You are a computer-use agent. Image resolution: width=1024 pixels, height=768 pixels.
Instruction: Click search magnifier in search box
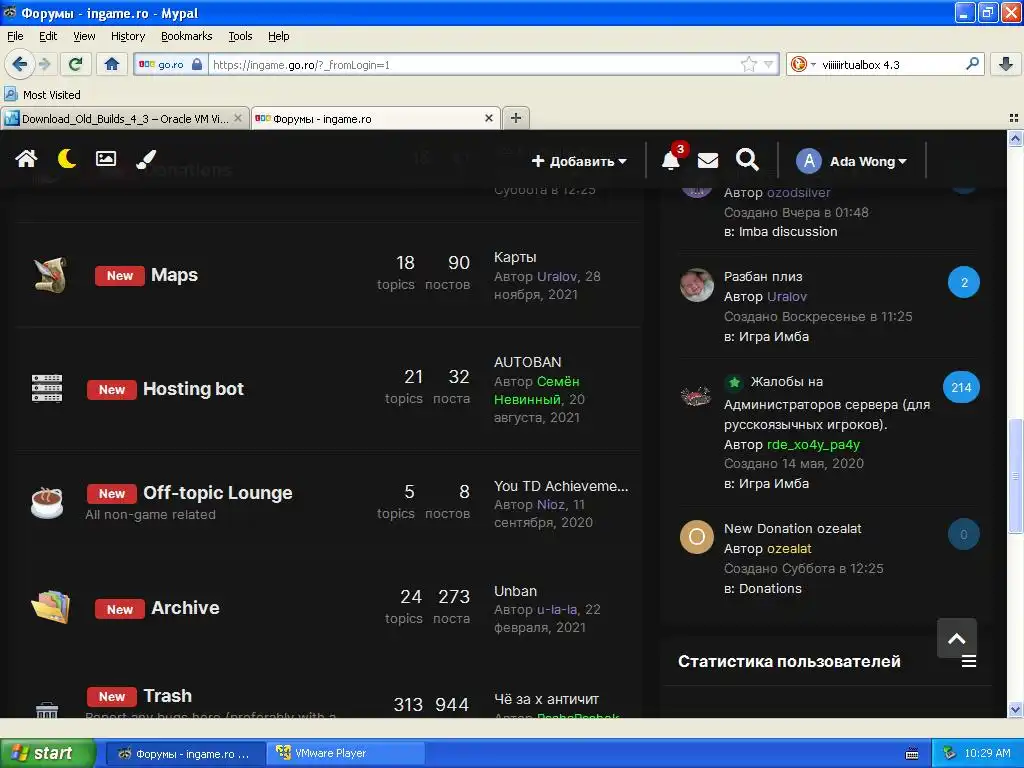click(x=972, y=64)
